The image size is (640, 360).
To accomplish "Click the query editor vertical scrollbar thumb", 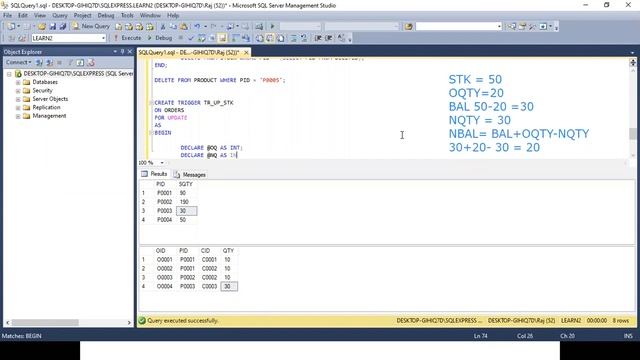I will tap(633, 133).
